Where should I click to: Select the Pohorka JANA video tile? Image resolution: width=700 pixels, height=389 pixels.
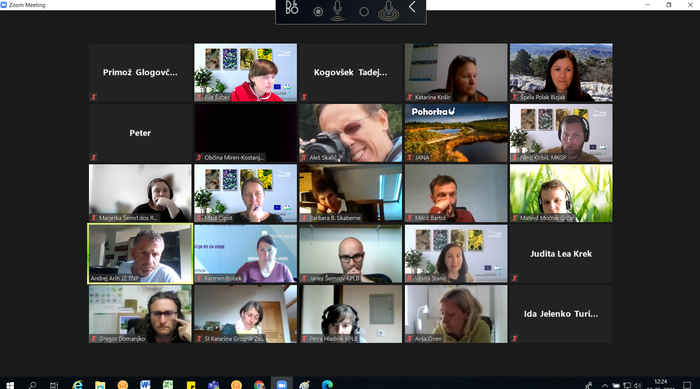click(456, 133)
